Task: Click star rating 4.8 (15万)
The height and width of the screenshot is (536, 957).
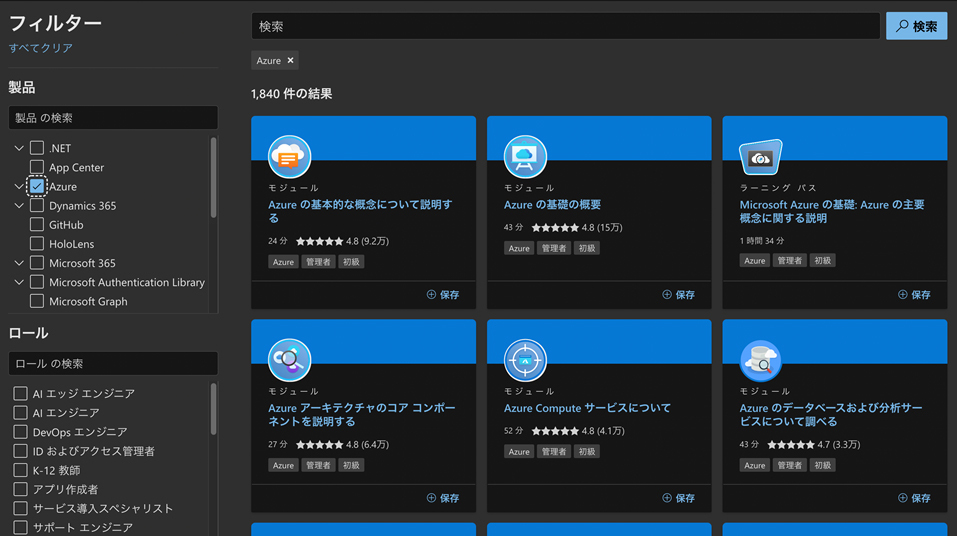Action: [577, 228]
